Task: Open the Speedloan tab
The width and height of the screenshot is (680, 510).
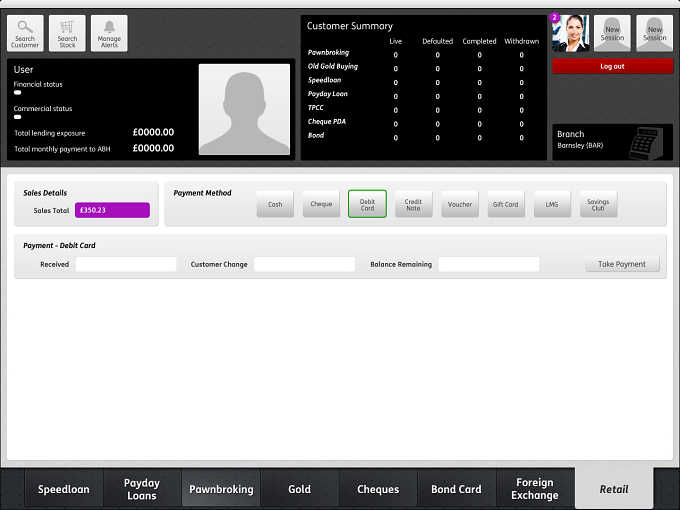Action: point(64,489)
